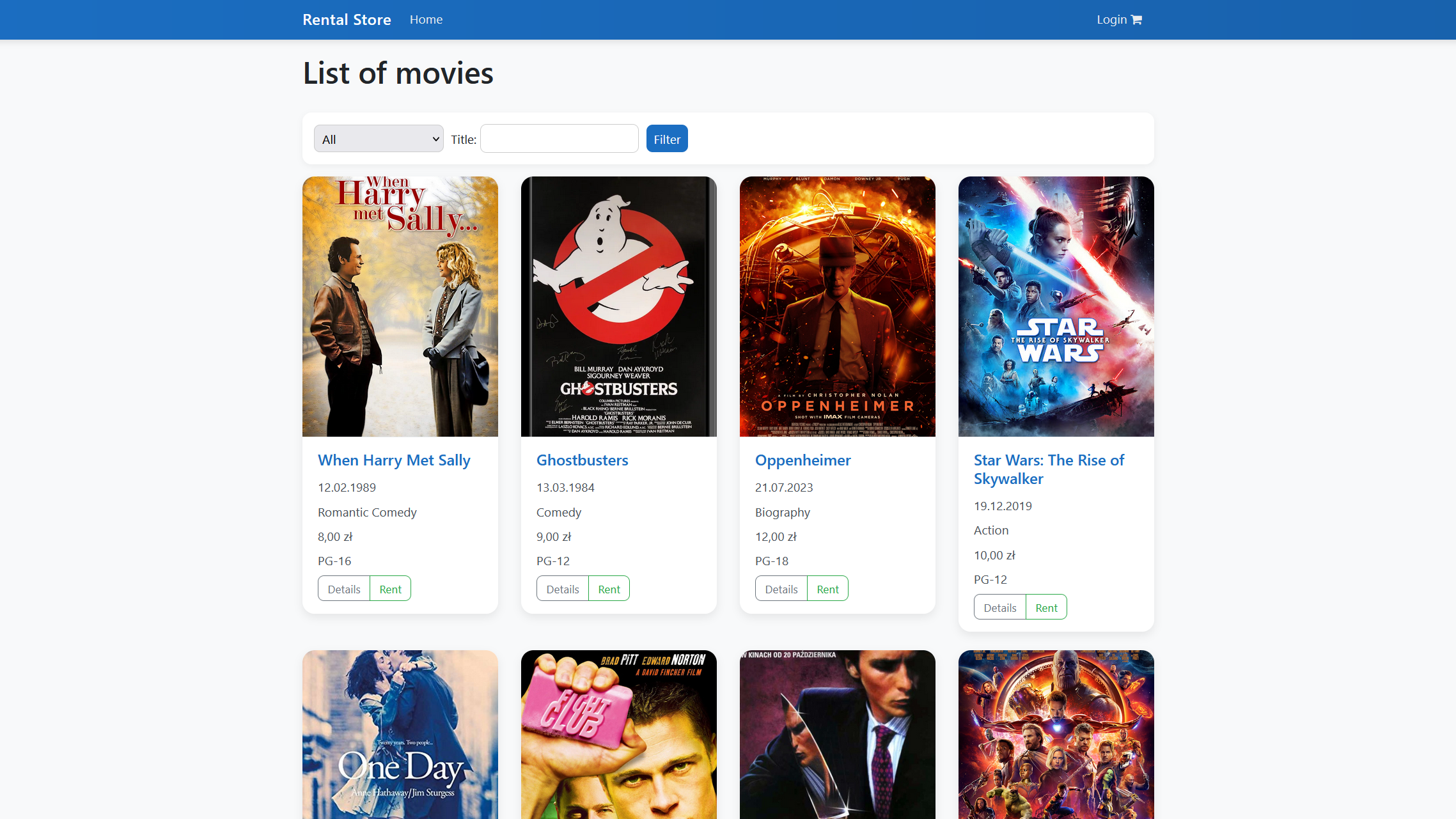Focus the Title search field
This screenshot has height=819, width=1456.
(x=559, y=139)
